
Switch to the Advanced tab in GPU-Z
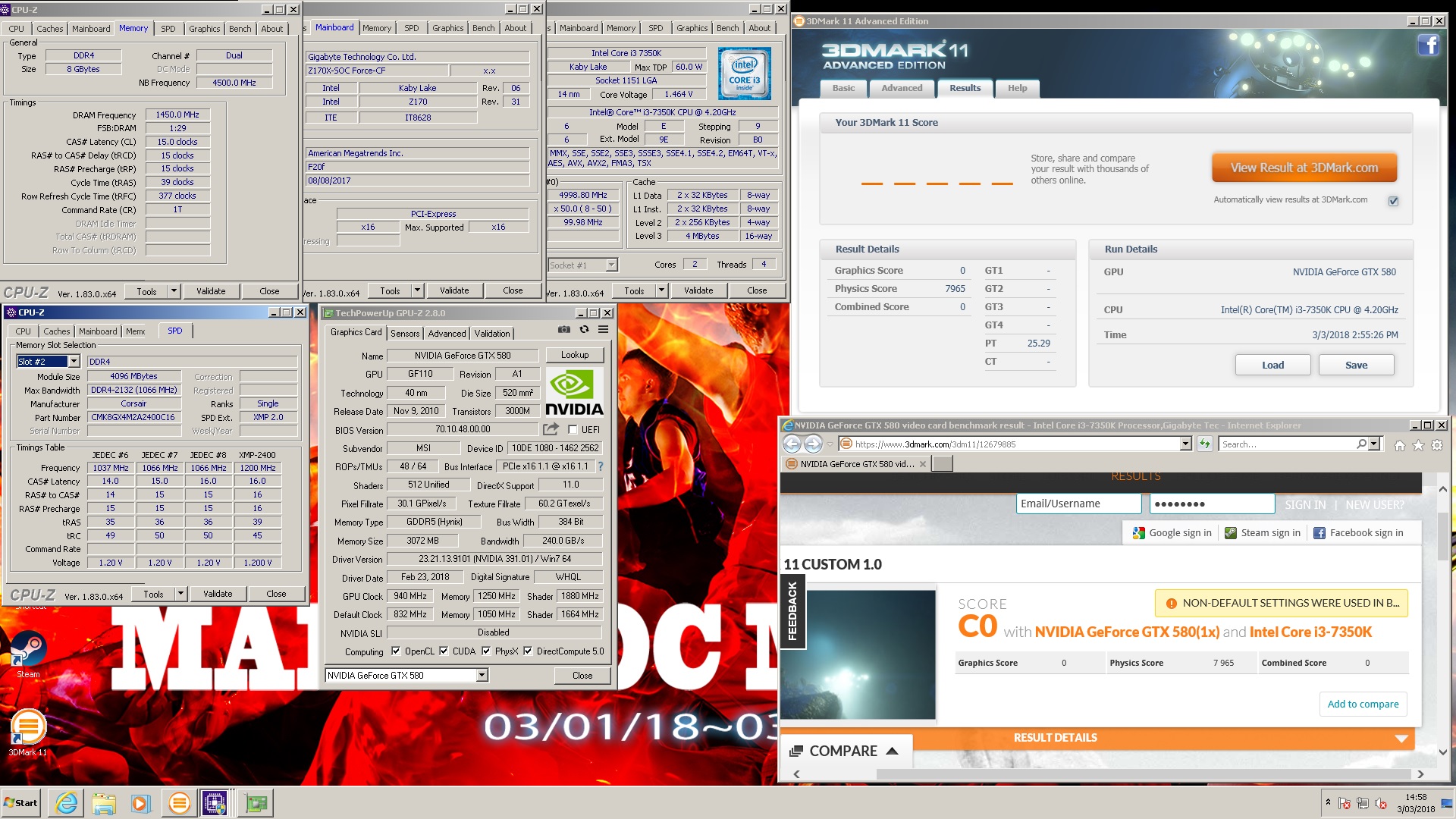point(447,333)
